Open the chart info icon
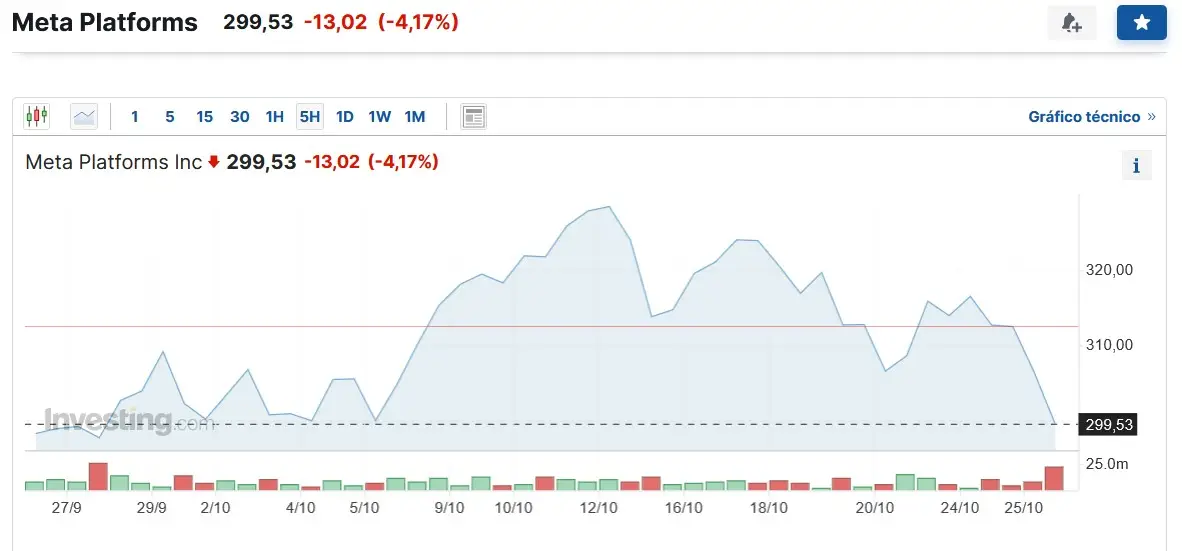Image resolution: width=1182 pixels, height=551 pixels. pos(1136,166)
